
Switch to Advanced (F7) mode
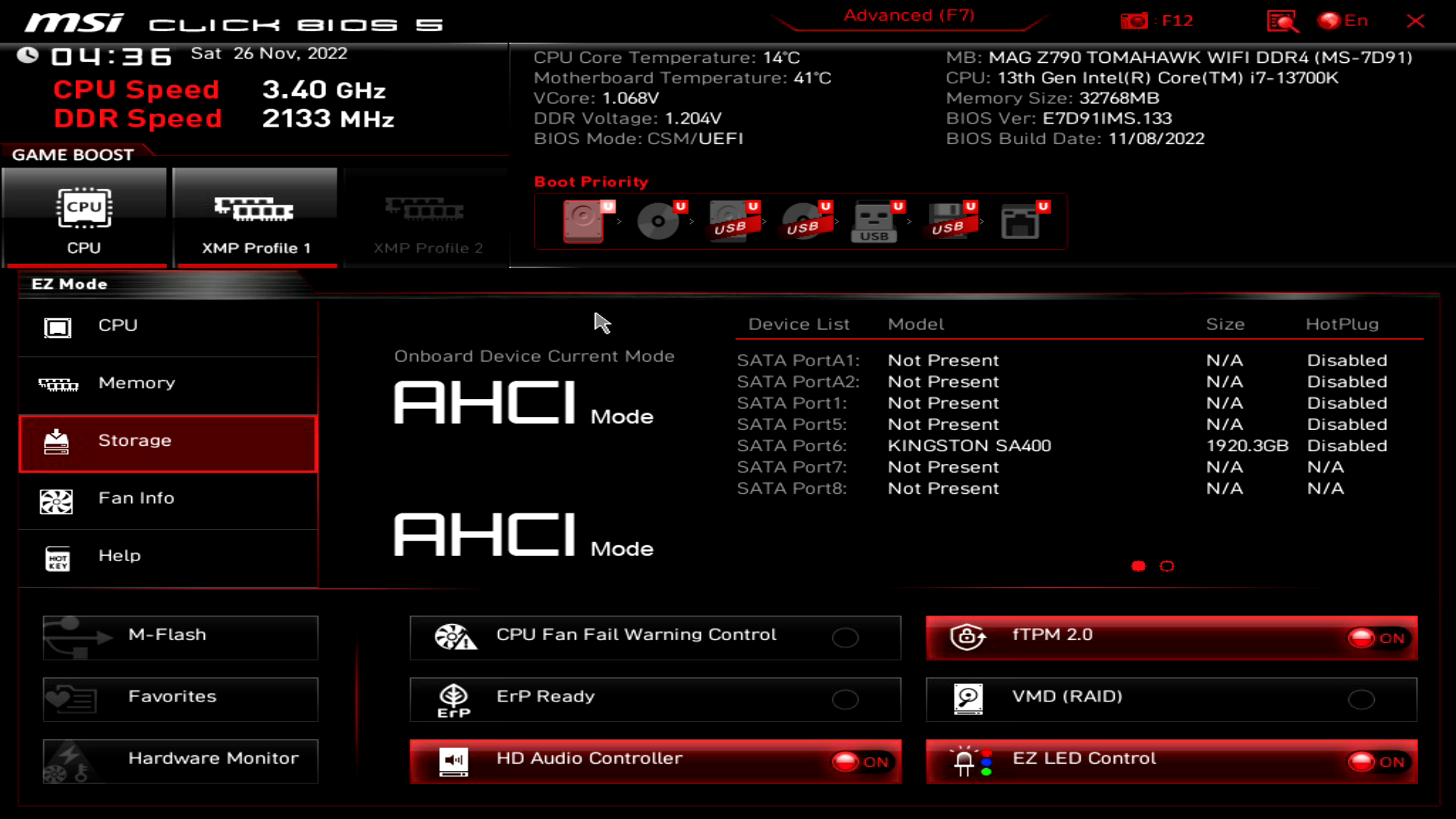click(x=908, y=15)
